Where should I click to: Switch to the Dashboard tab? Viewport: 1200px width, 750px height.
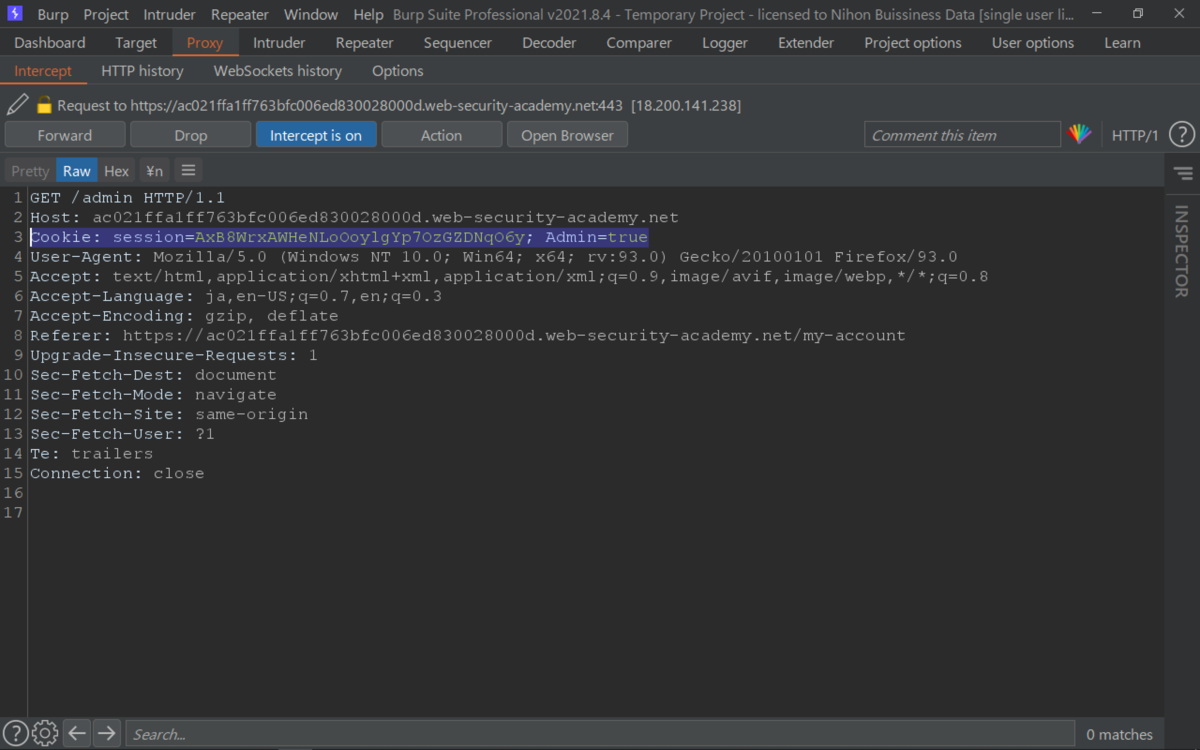click(x=50, y=43)
